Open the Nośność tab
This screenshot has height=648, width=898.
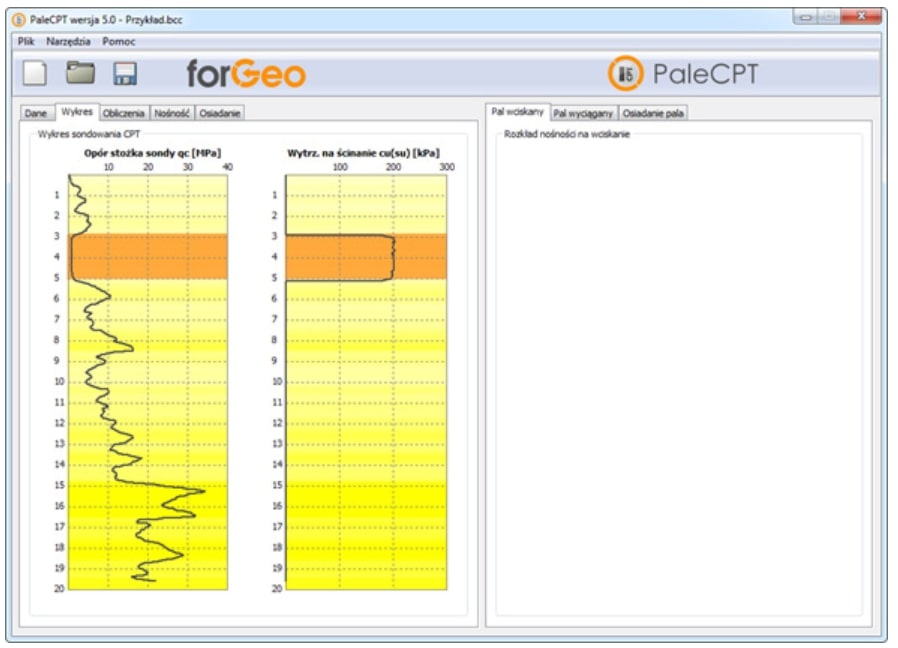172,113
